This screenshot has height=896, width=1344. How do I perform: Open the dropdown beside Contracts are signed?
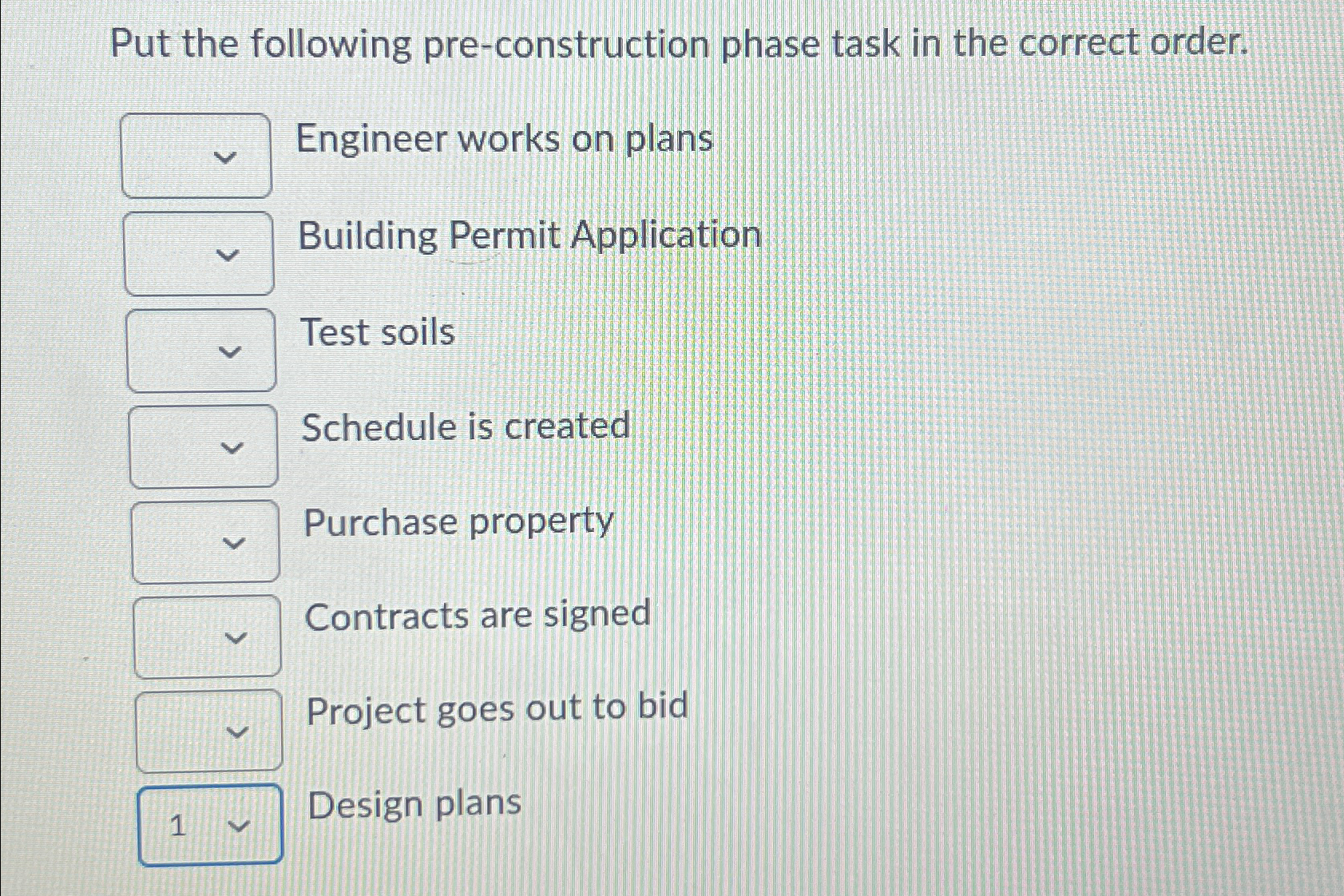(x=207, y=636)
